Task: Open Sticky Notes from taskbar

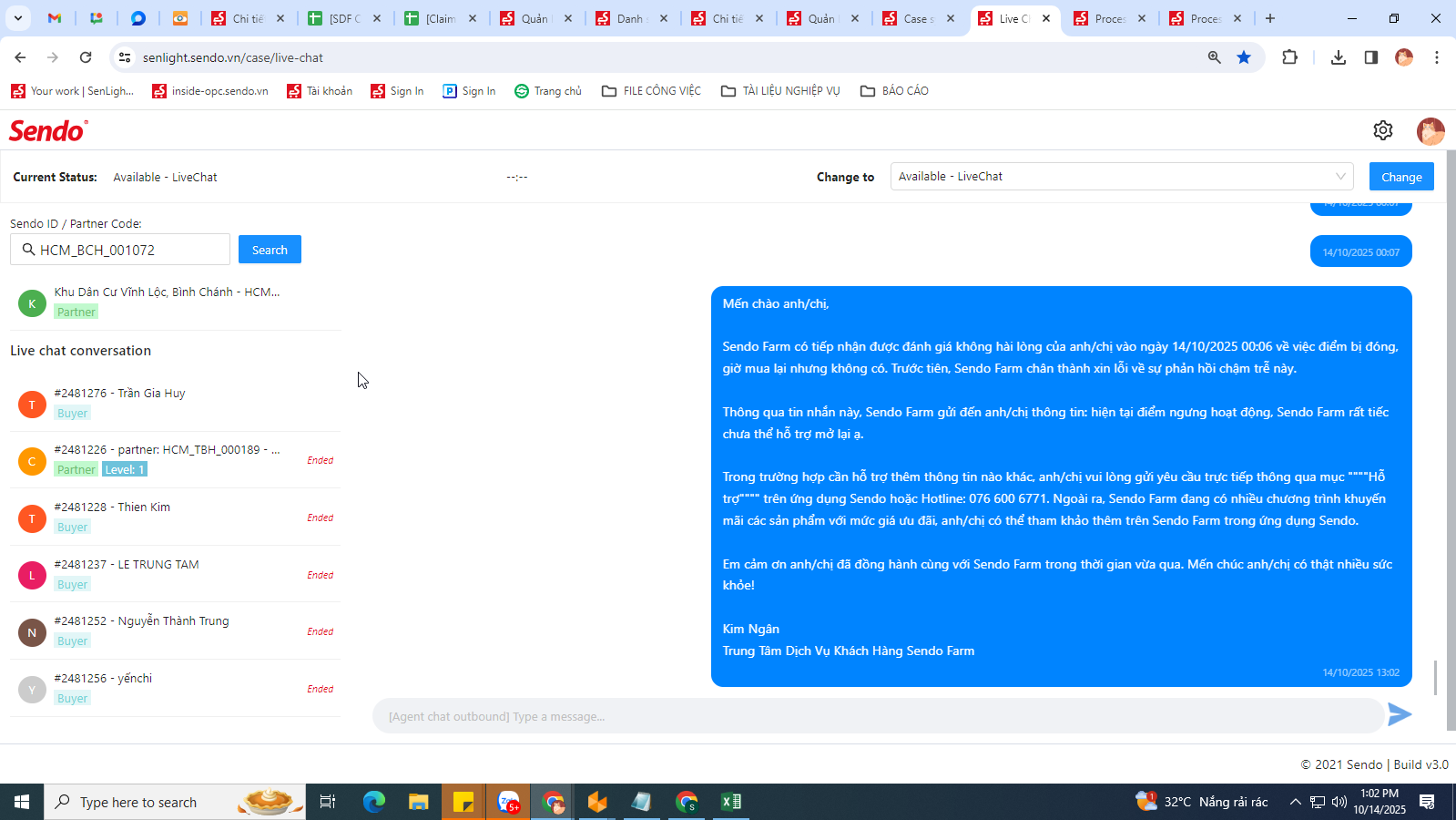Action: 463,802
